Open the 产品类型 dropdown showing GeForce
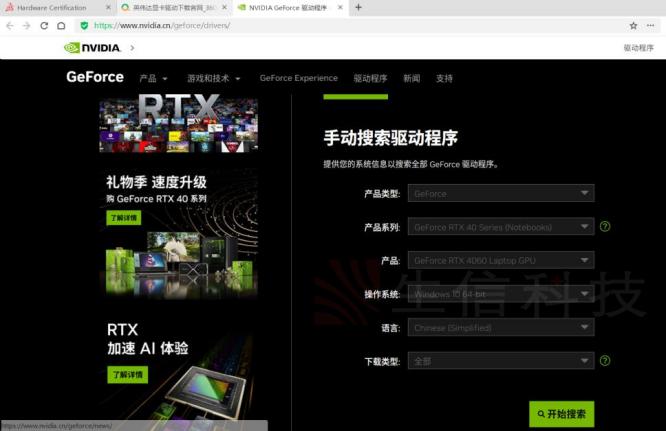The image size is (666, 431). [x=501, y=193]
